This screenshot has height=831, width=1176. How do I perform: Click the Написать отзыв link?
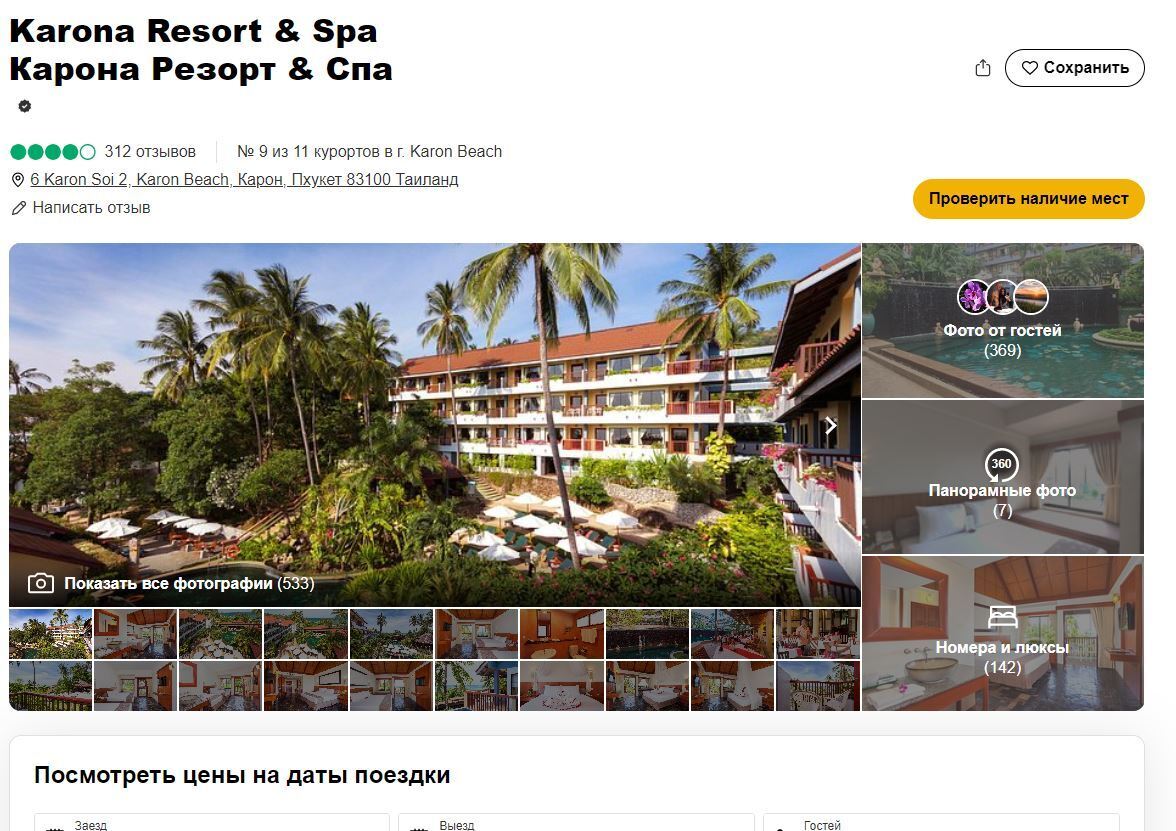click(x=92, y=208)
